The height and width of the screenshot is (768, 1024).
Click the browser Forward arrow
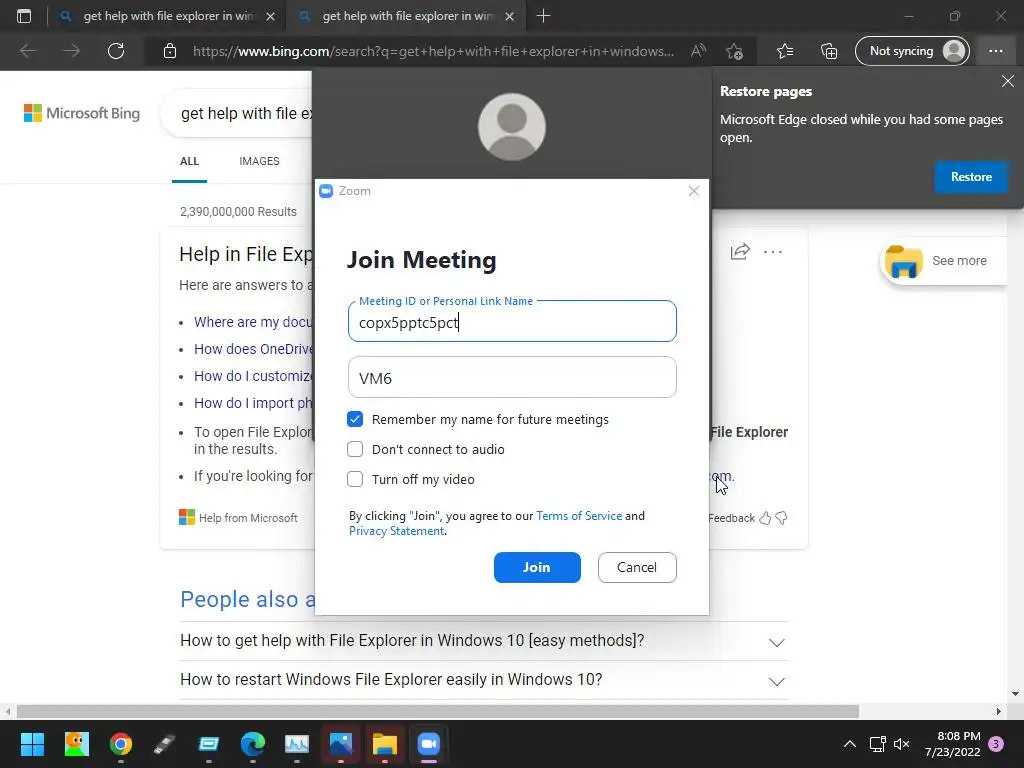pyautogui.click(x=71, y=51)
